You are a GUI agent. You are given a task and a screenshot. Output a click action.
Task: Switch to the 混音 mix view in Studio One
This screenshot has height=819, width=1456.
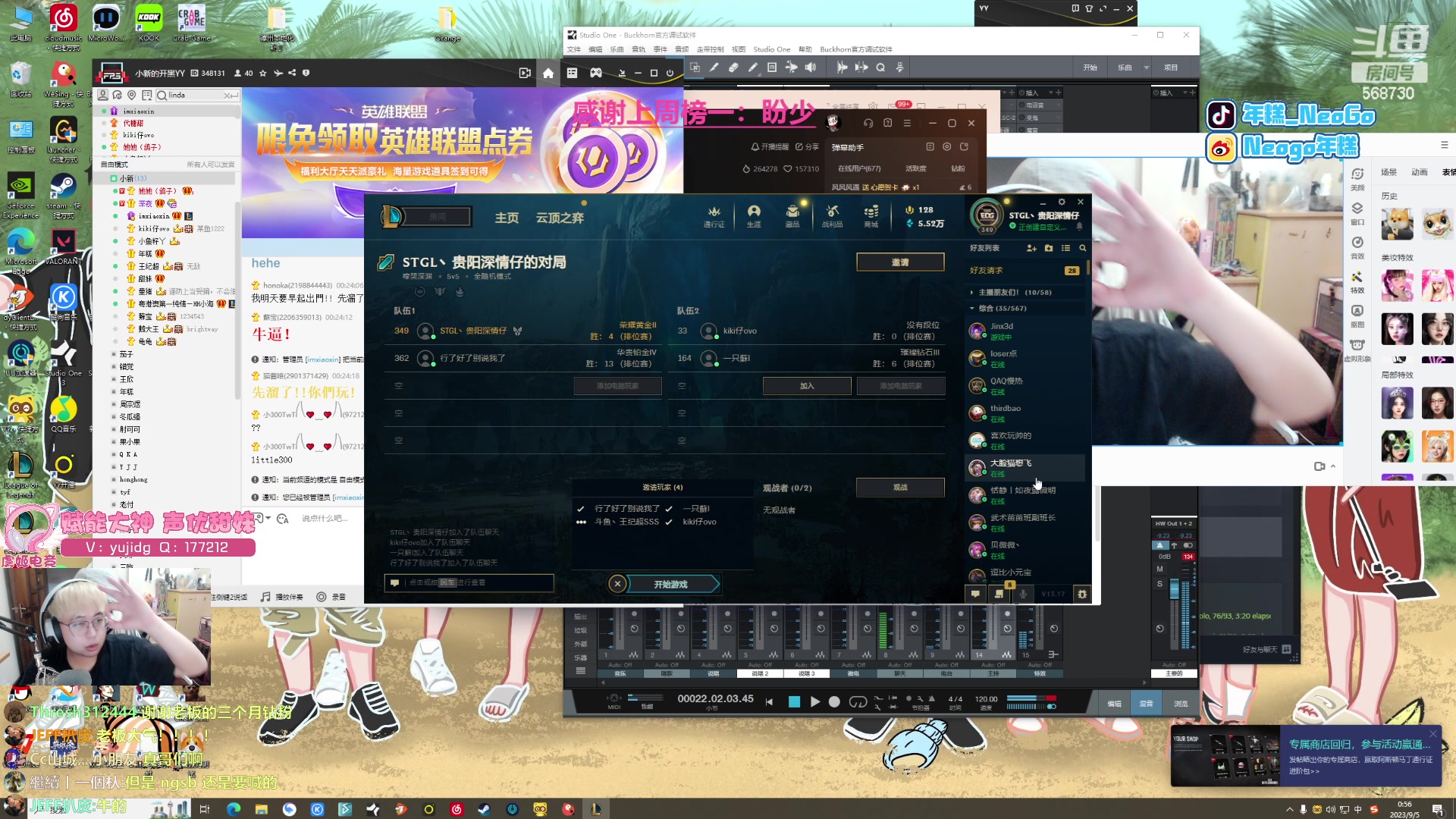coord(1146,704)
